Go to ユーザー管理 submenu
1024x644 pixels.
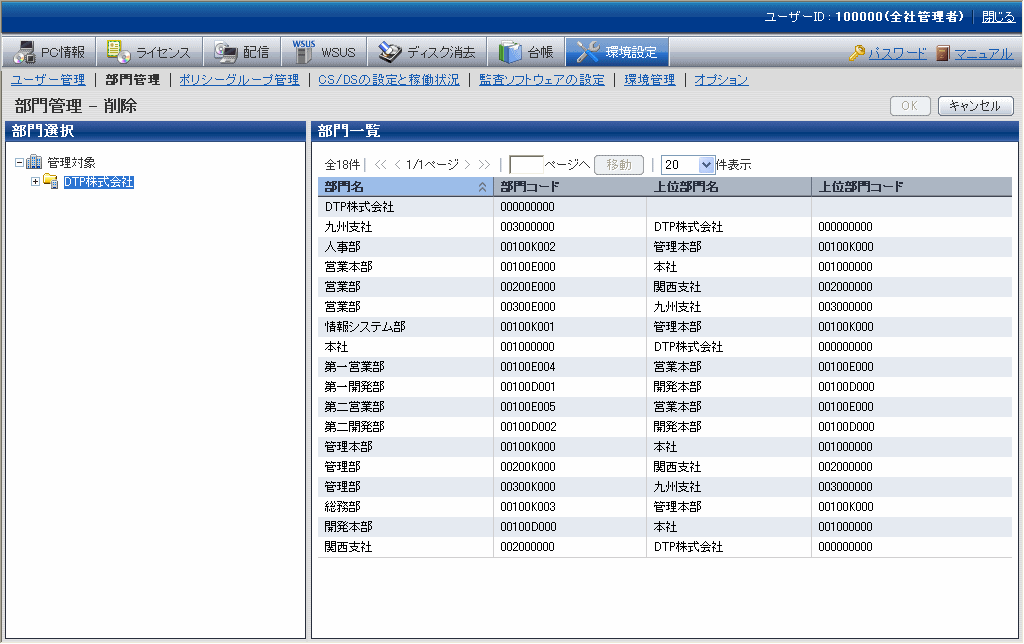[48, 80]
